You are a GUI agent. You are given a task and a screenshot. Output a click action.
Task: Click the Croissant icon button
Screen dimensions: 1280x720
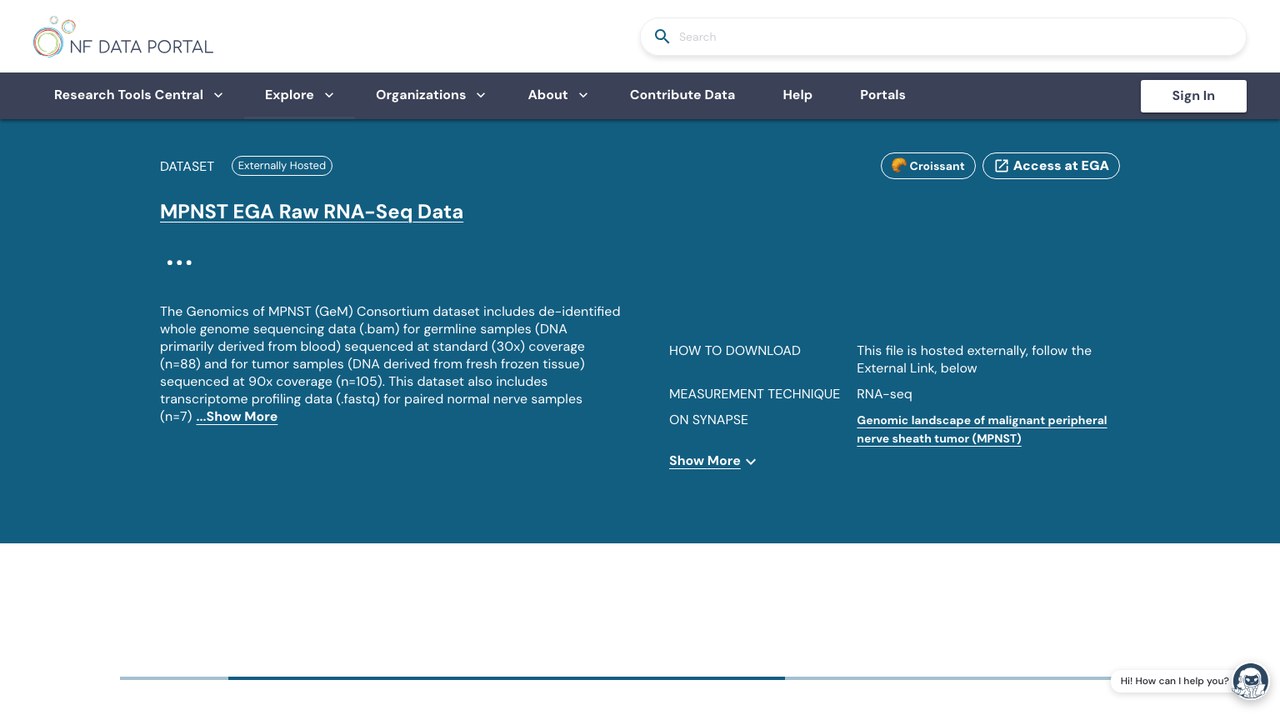tap(928, 166)
